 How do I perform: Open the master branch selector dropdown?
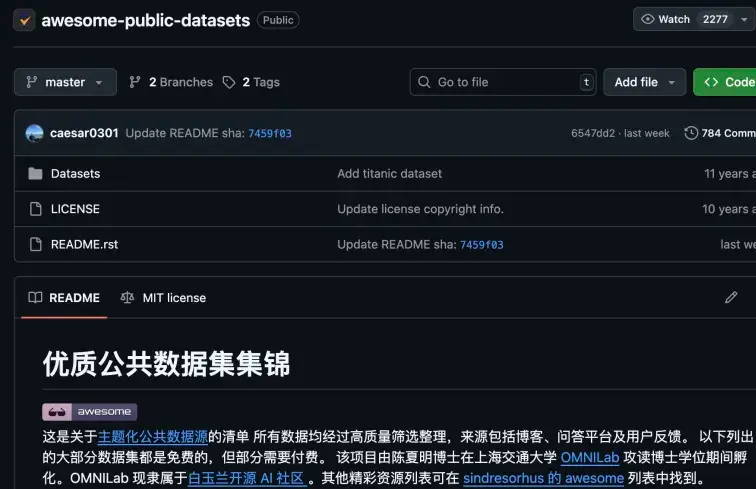pyautogui.click(x=65, y=82)
